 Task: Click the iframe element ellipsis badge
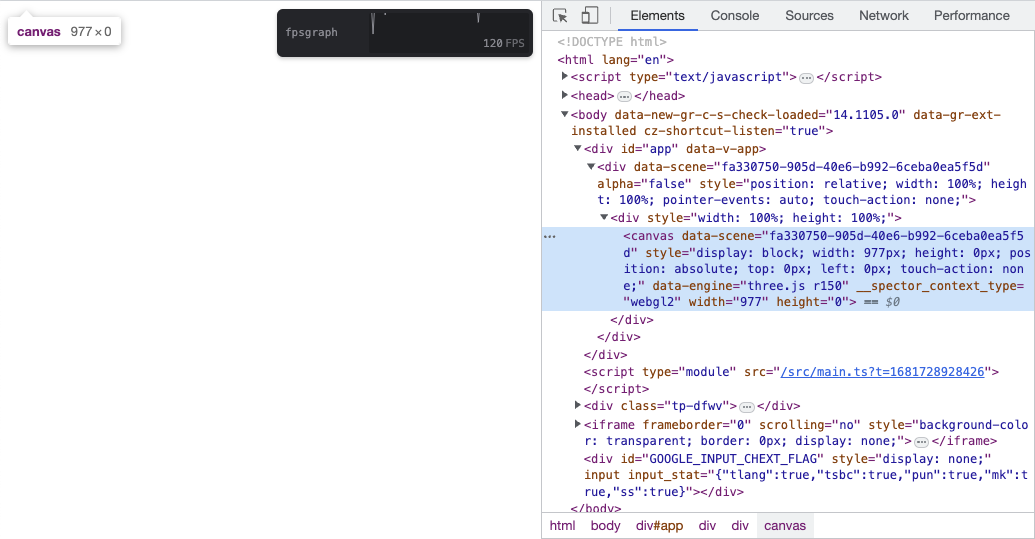pos(922,442)
